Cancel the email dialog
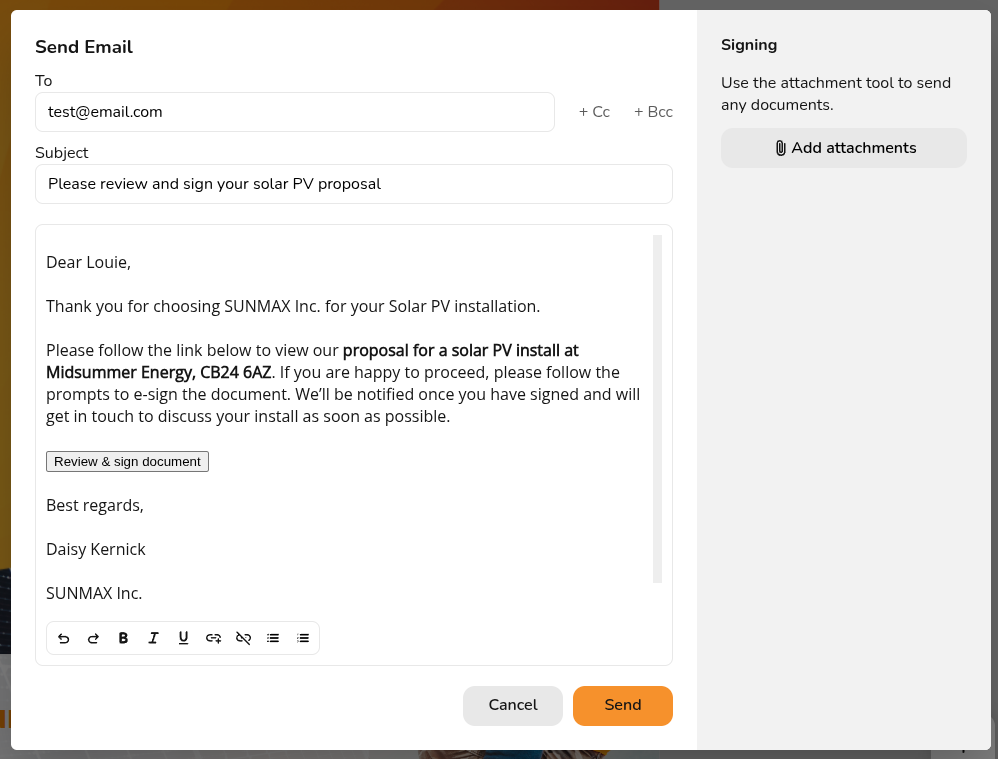 coord(512,706)
